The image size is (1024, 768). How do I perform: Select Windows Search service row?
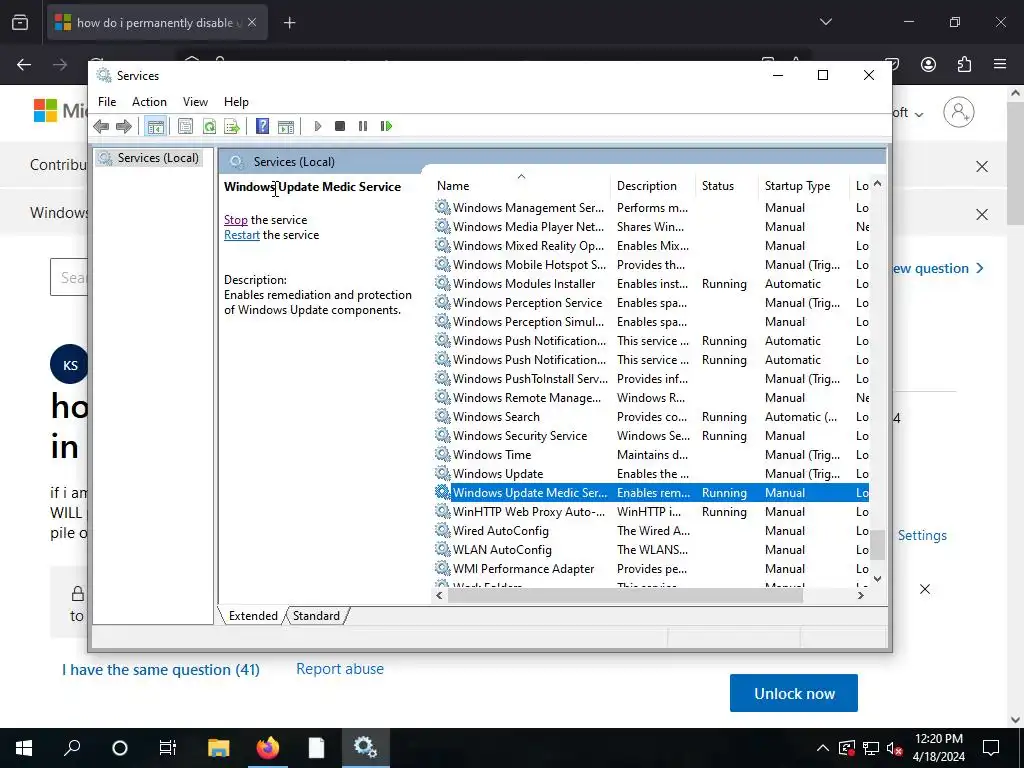(x=650, y=417)
